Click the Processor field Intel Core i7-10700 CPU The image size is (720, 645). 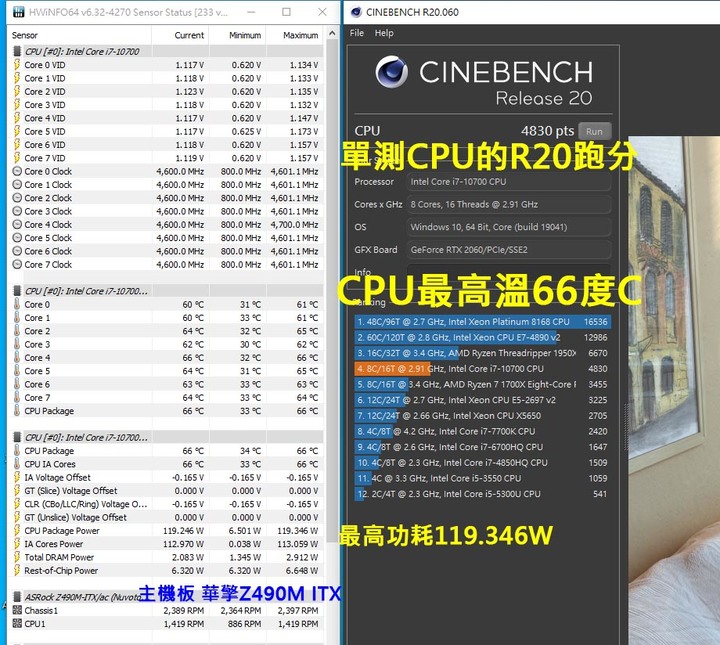pos(508,182)
